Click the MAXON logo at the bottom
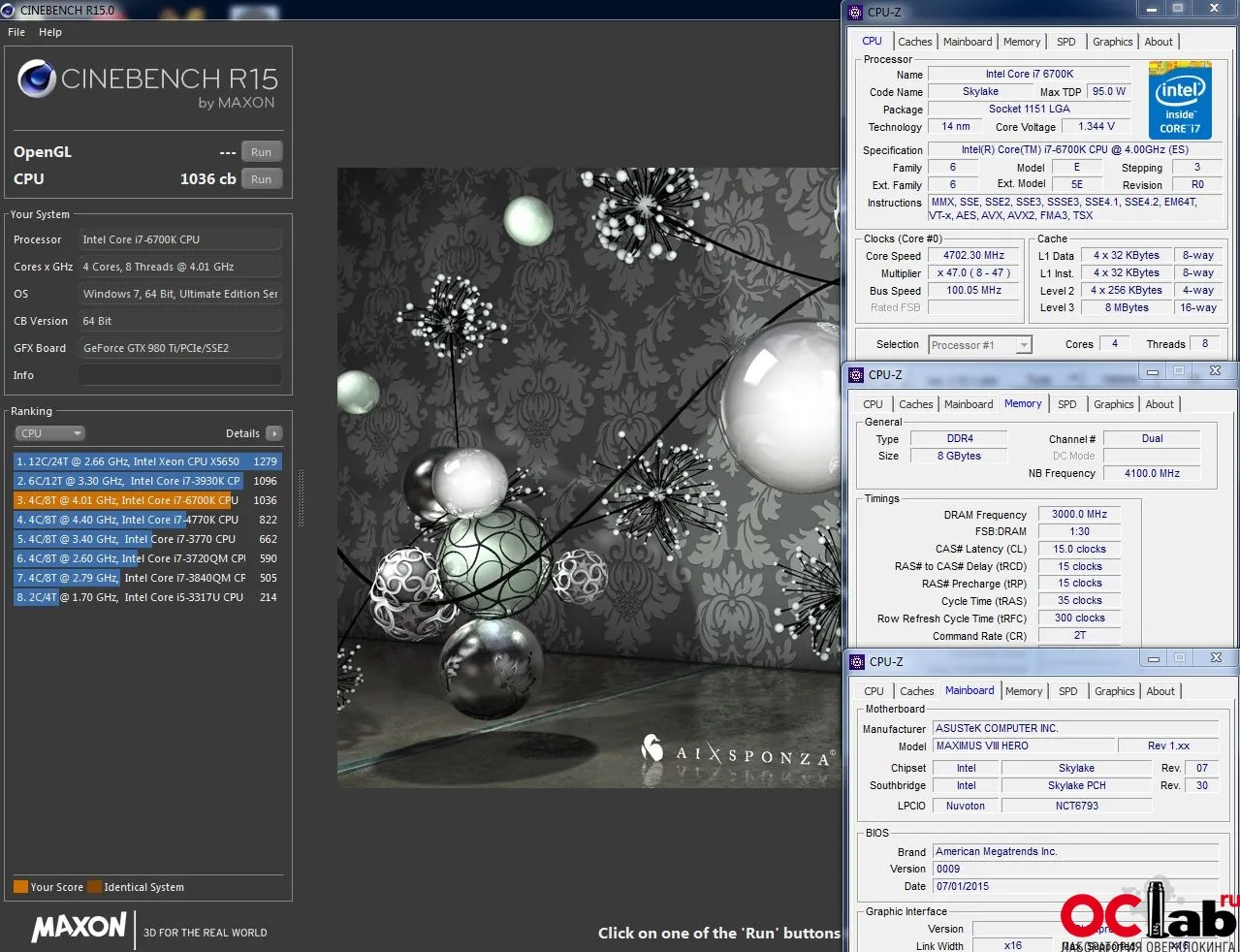The image size is (1240, 952). click(79, 928)
